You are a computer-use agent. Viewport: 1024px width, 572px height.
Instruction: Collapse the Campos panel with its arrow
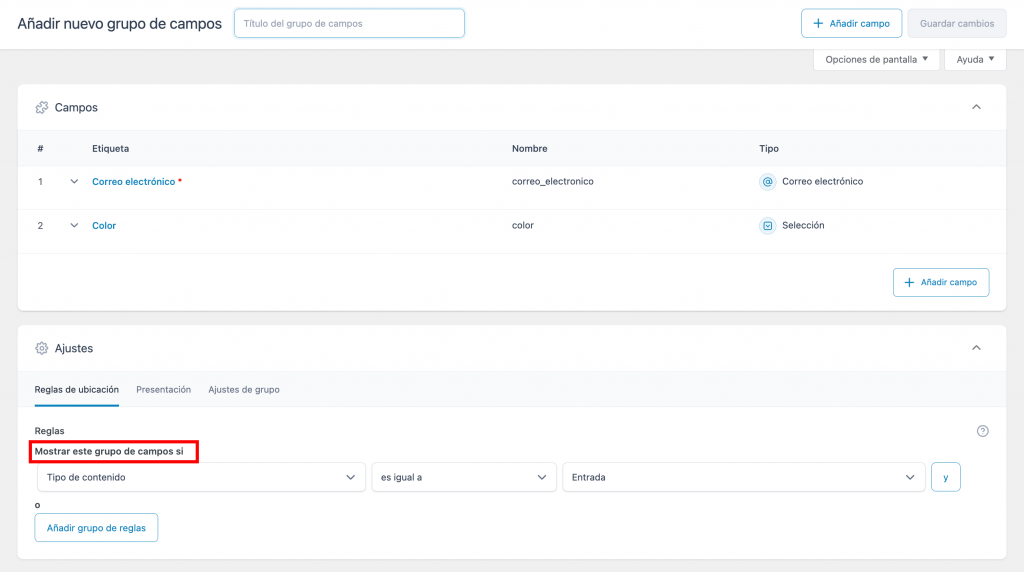976,107
